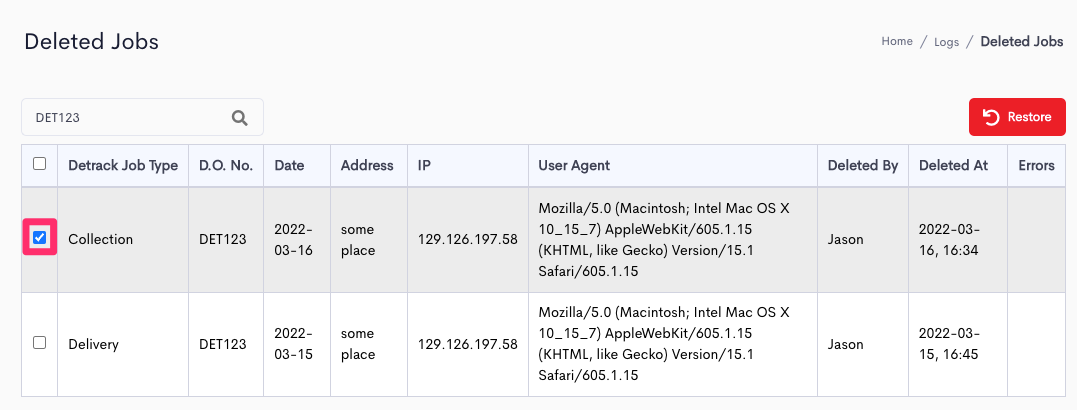Uncheck the Collection job row checkbox
The height and width of the screenshot is (410, 1077).
(40, 238)
